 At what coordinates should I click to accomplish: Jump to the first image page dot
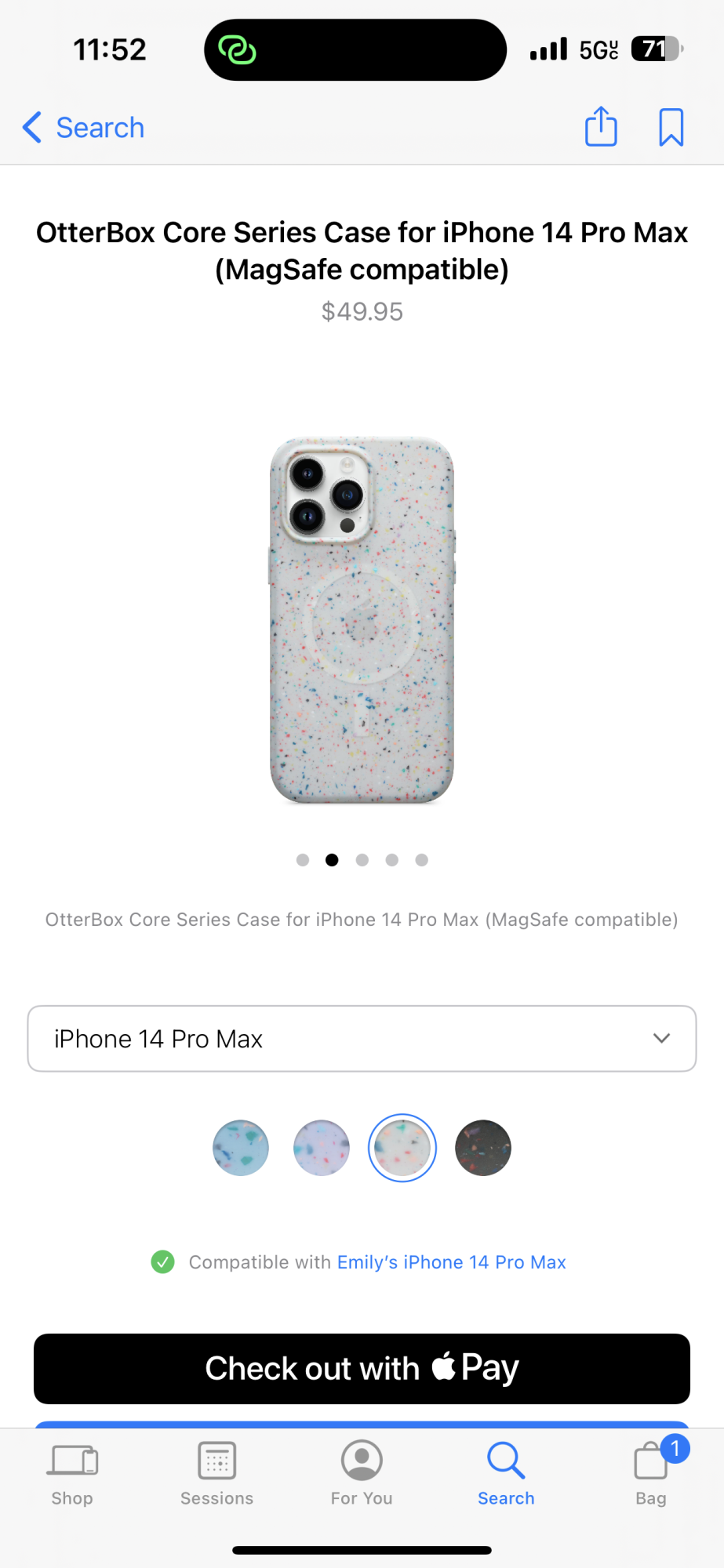point(303,860)
